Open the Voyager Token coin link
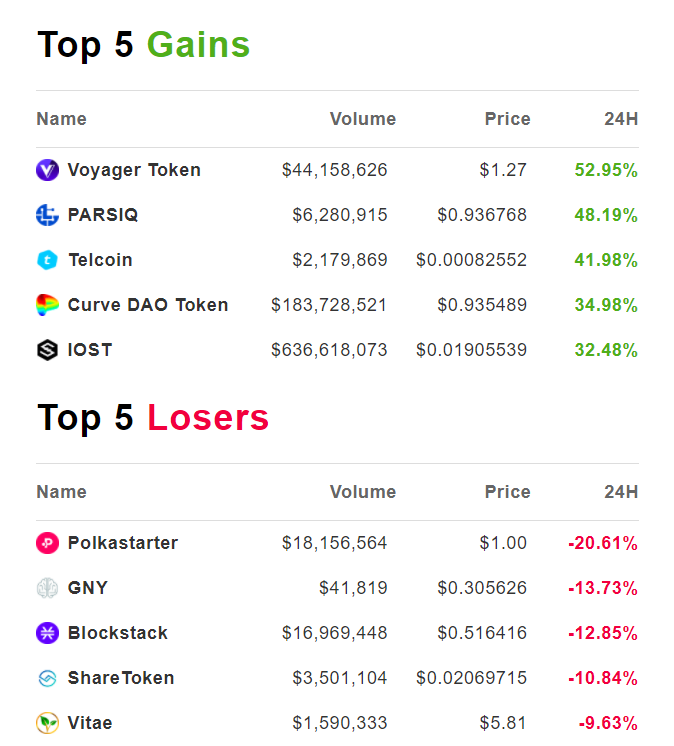Screen dimensions: 674x746 click(134, 170)
